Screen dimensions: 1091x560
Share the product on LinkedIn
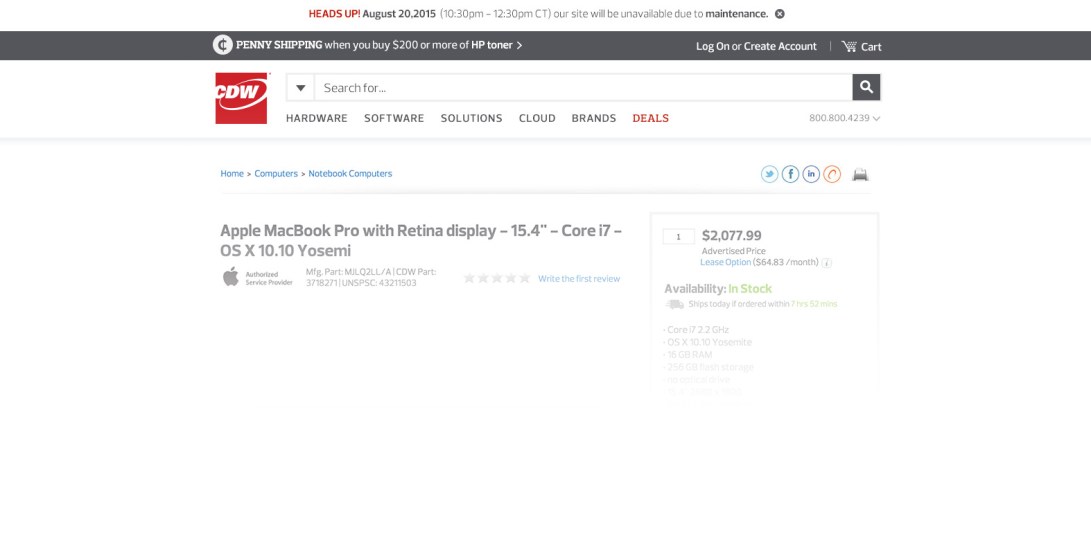pos(811,174)
